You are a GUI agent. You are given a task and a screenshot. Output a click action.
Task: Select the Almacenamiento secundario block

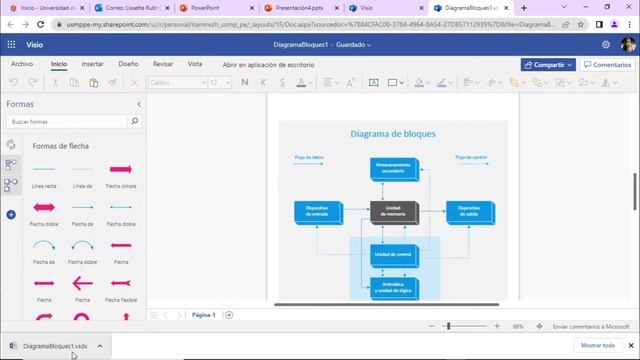[x=394, y=169]
